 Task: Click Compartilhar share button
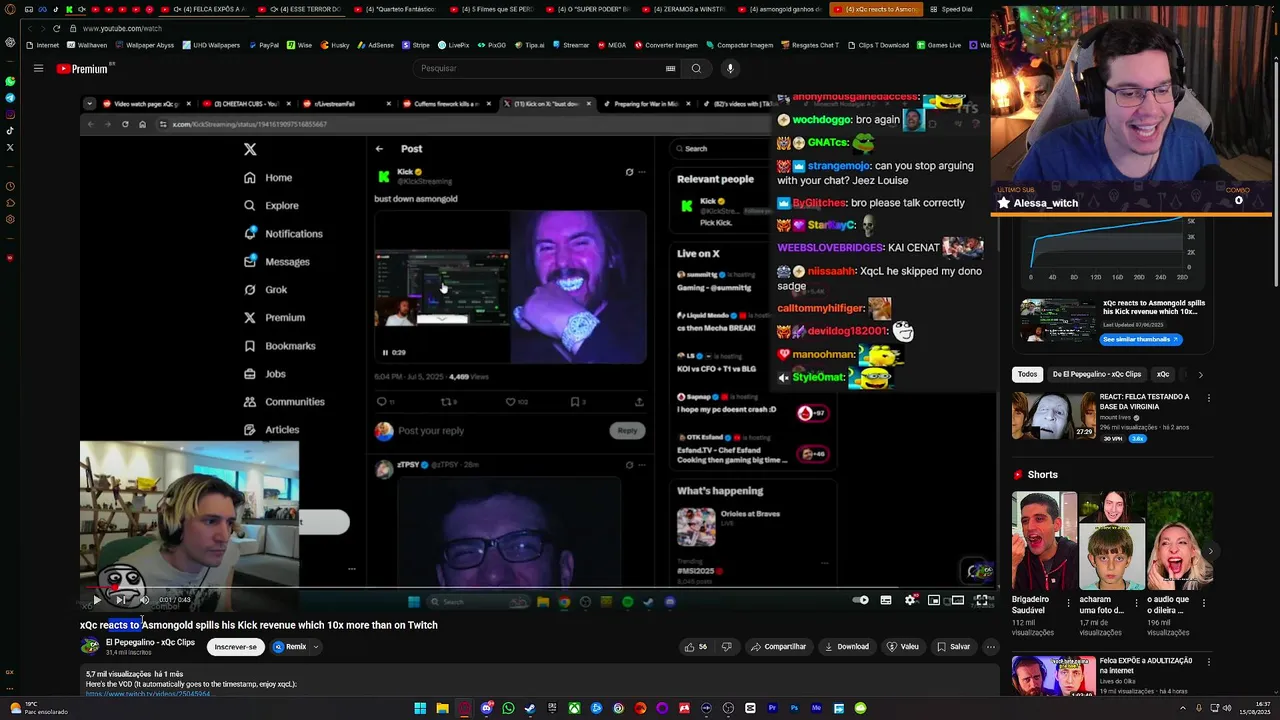tap(778, 647)
